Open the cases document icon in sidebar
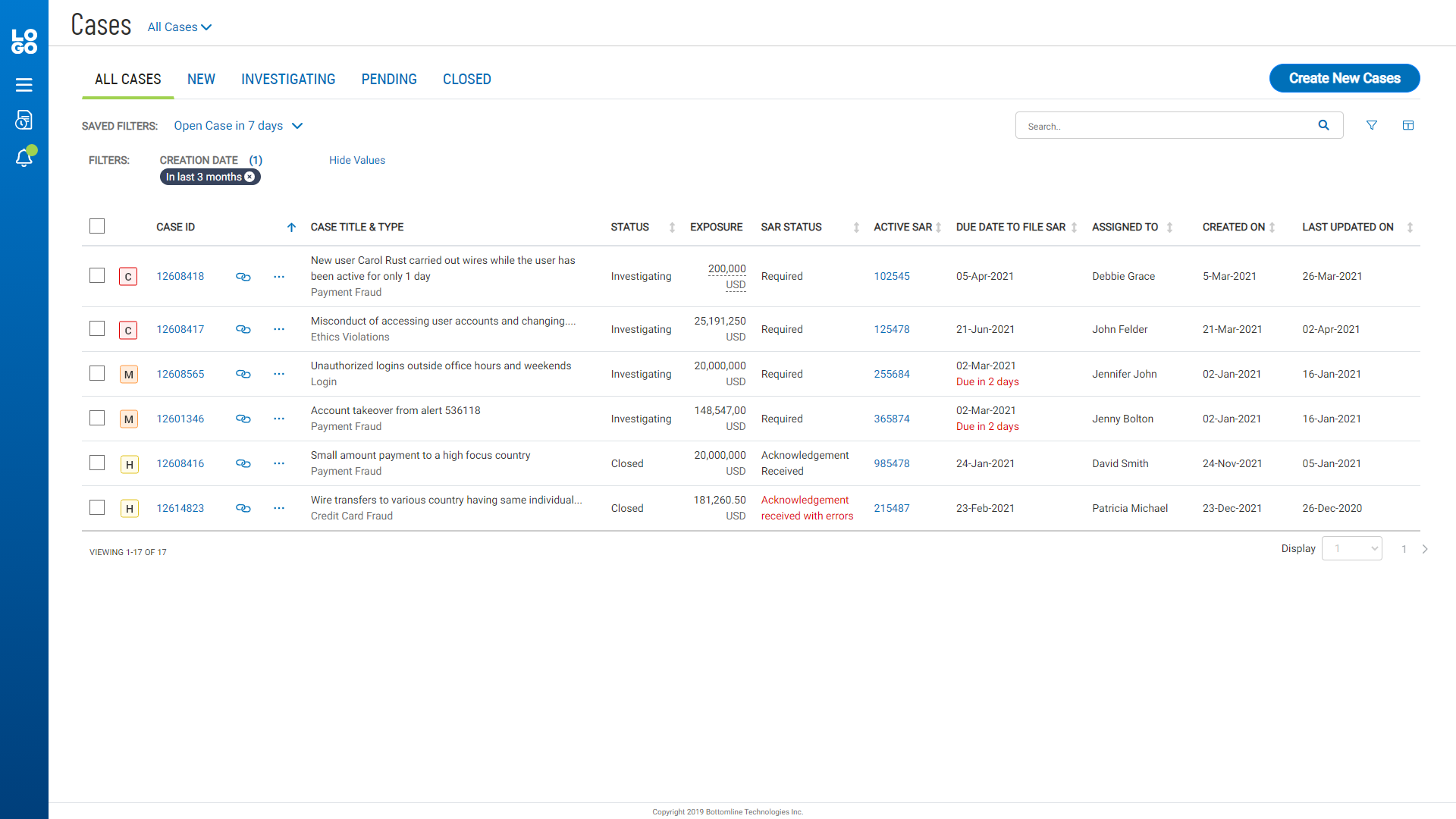The height and width of the screenshot is (819, 1456). [24, 121]
